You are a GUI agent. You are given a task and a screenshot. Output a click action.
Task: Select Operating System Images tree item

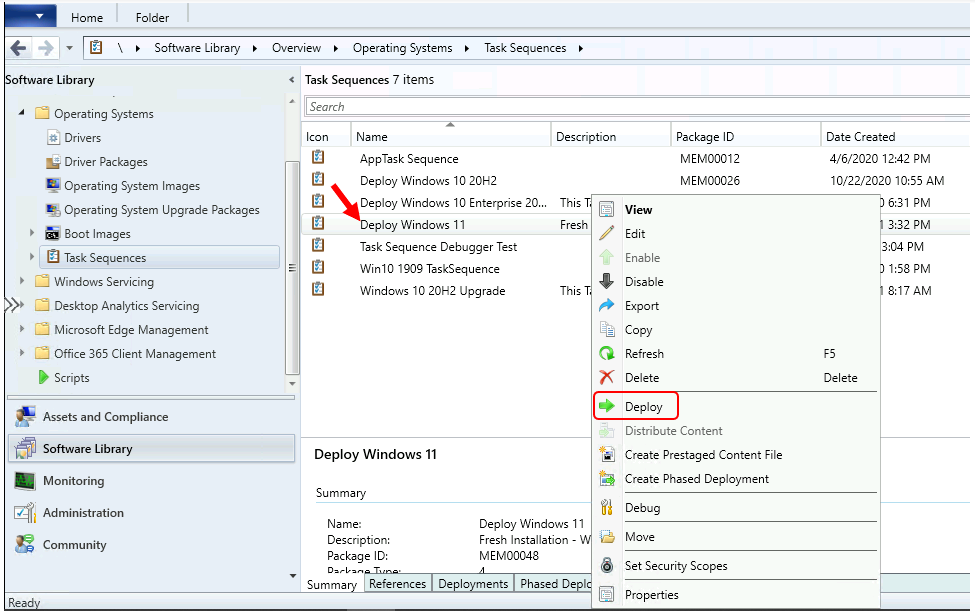(132, 185)
